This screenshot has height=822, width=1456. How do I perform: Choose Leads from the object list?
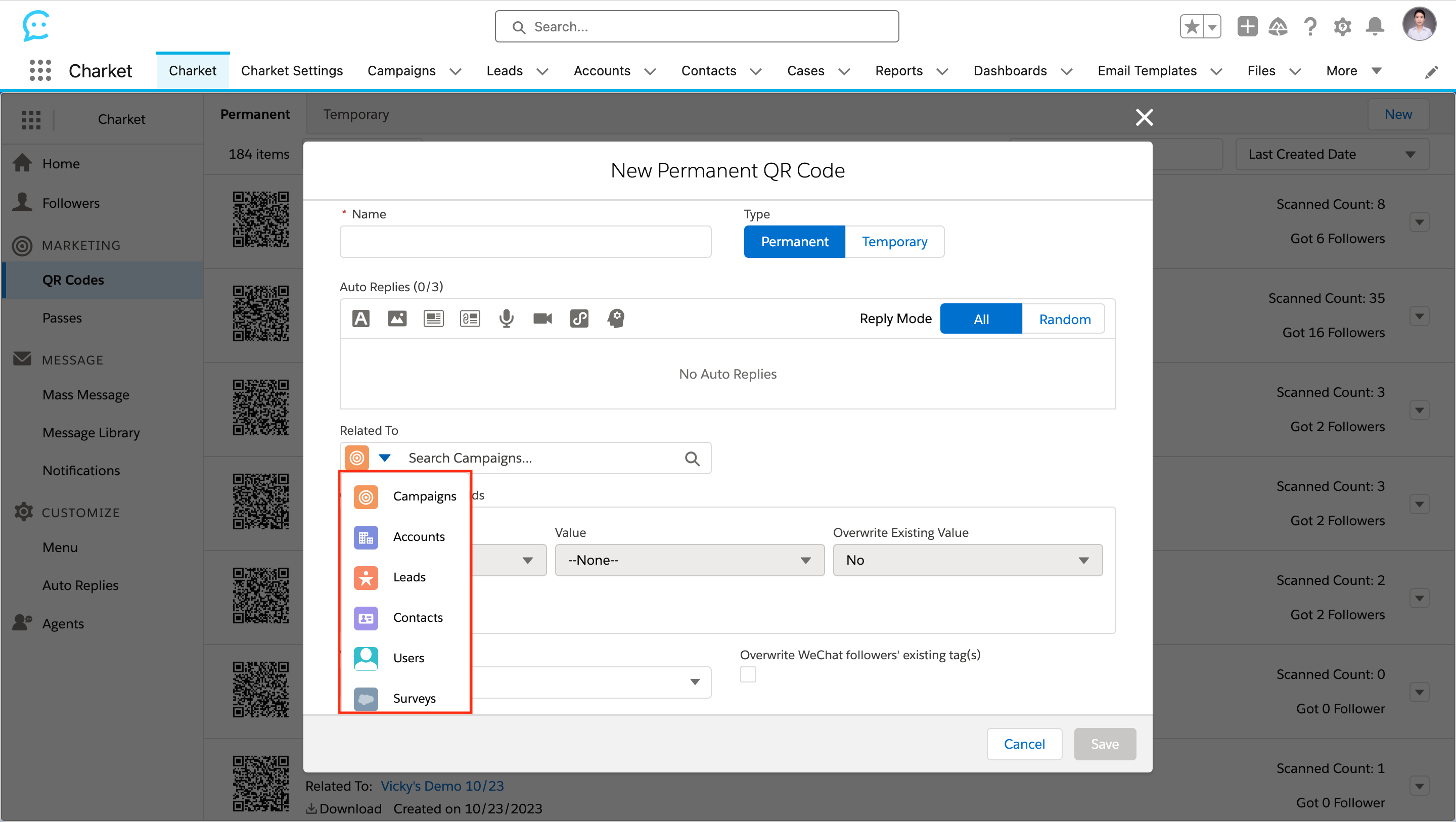pyautogui.click(x=404, y=577)
